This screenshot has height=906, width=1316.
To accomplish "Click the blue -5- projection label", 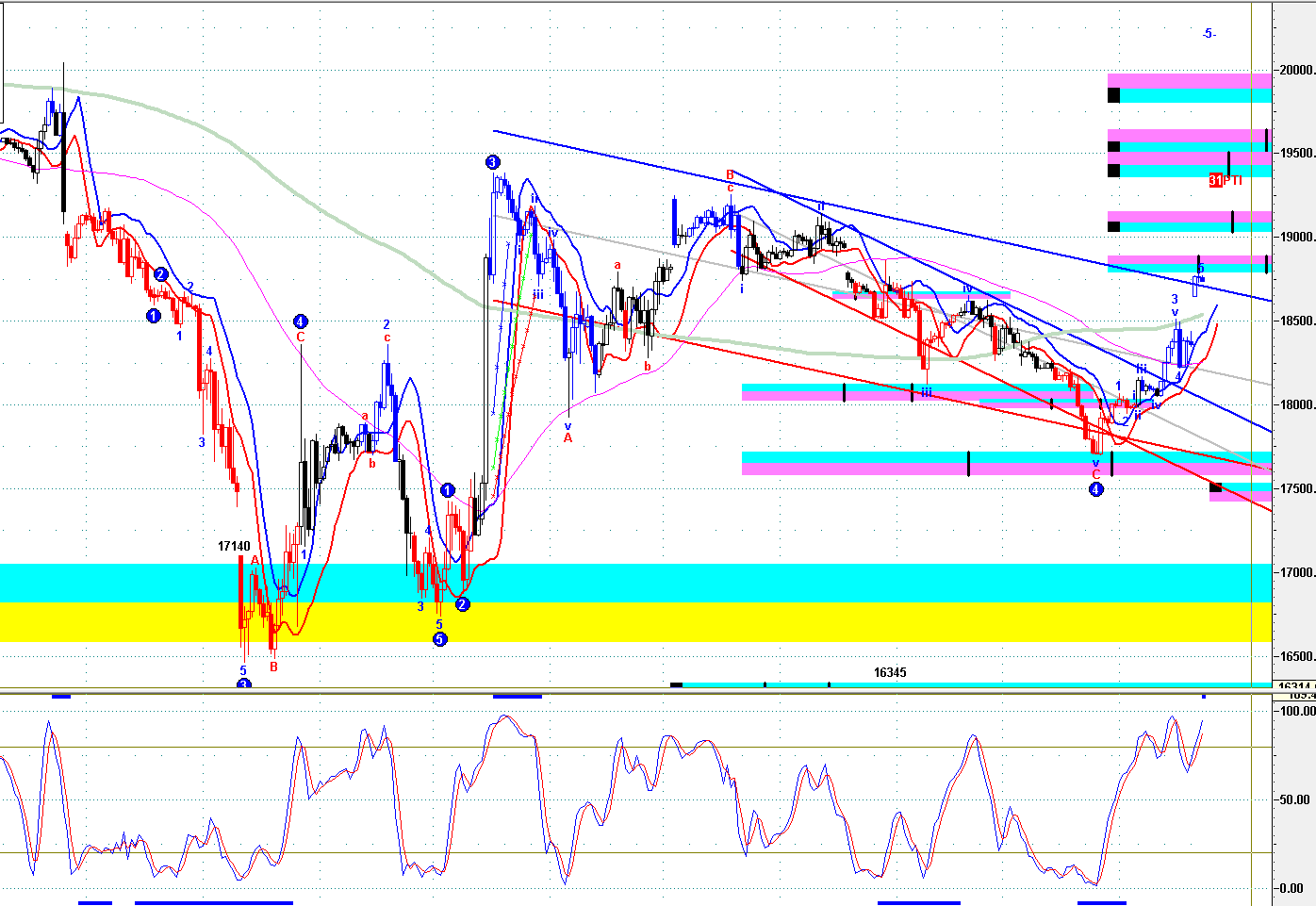I will click(1209, 34).
